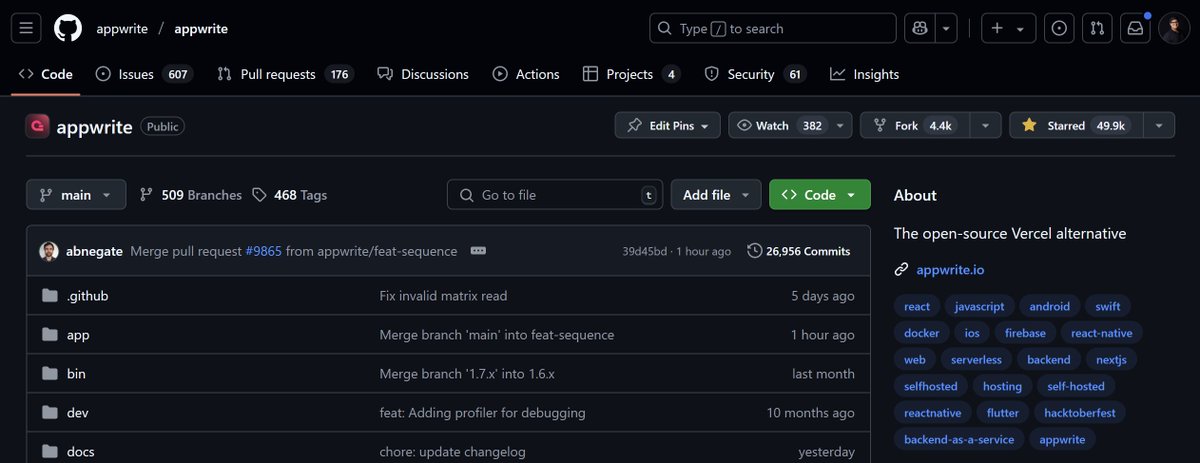Select the react topic tag
The image size is (1200, 463).
[x=917, y=306]
